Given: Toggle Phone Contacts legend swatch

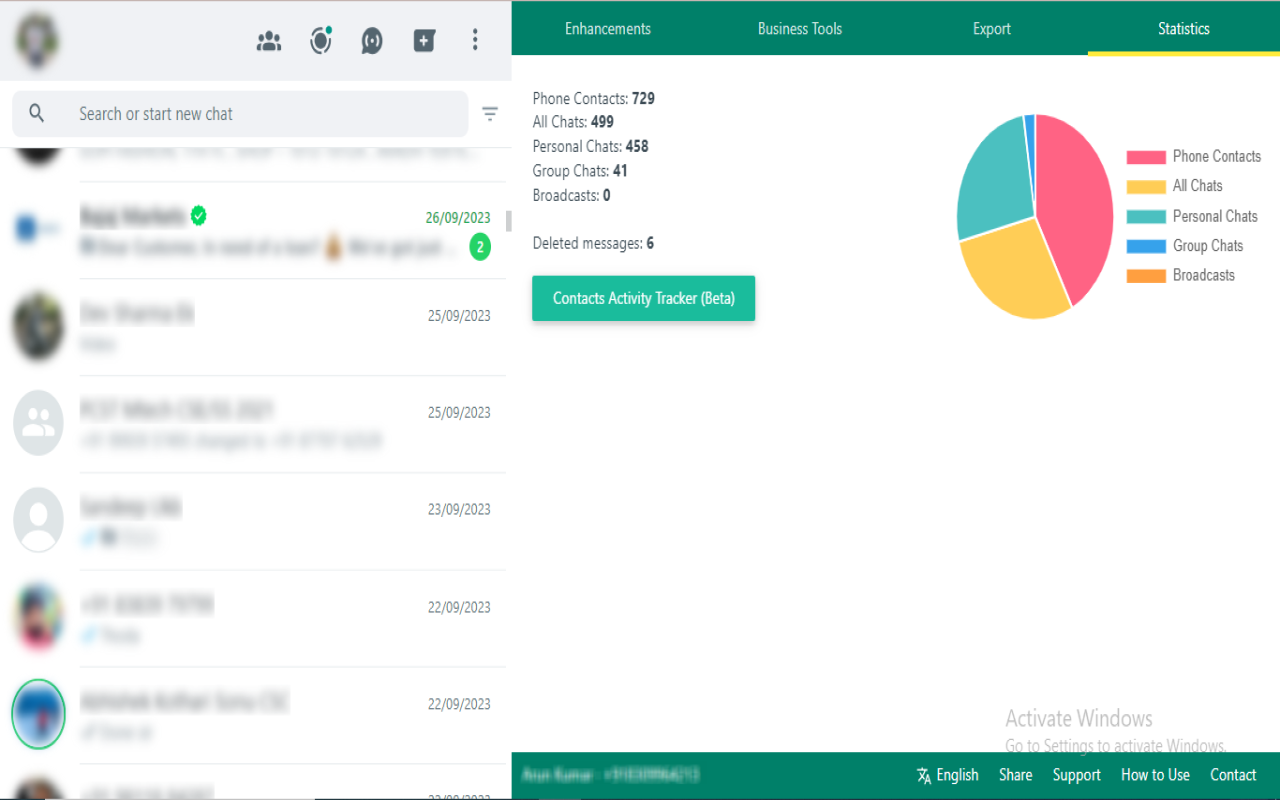Looking at the screenshot, I should (1146, 157).
